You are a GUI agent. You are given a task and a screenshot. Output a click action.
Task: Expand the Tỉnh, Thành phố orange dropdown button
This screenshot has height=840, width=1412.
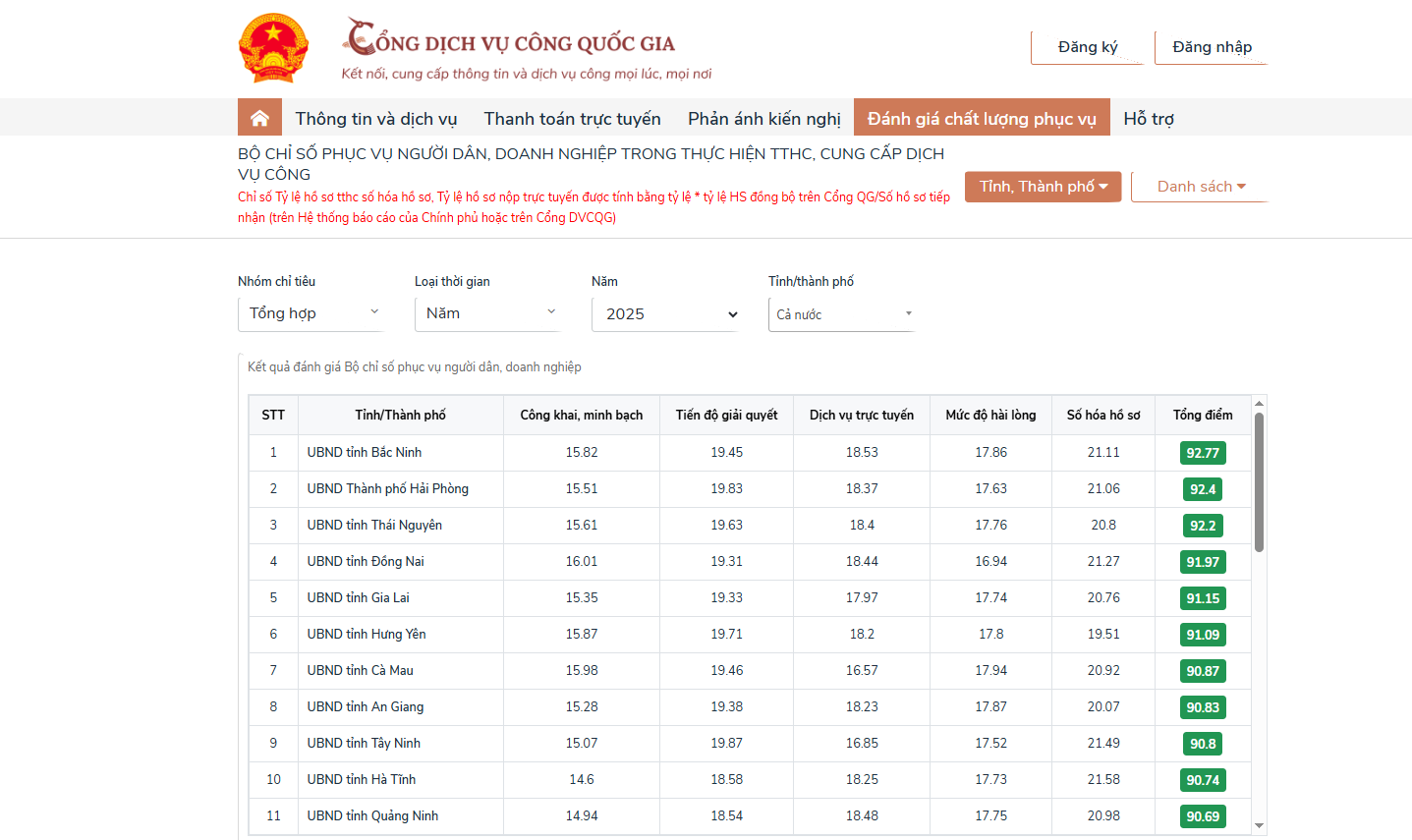1043,187
